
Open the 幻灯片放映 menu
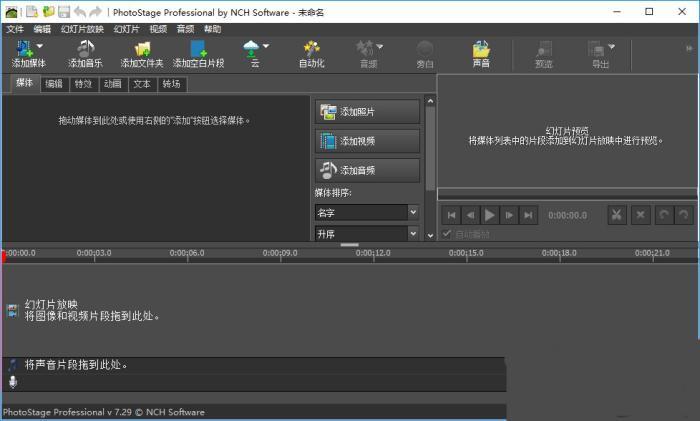pos(82,29)
